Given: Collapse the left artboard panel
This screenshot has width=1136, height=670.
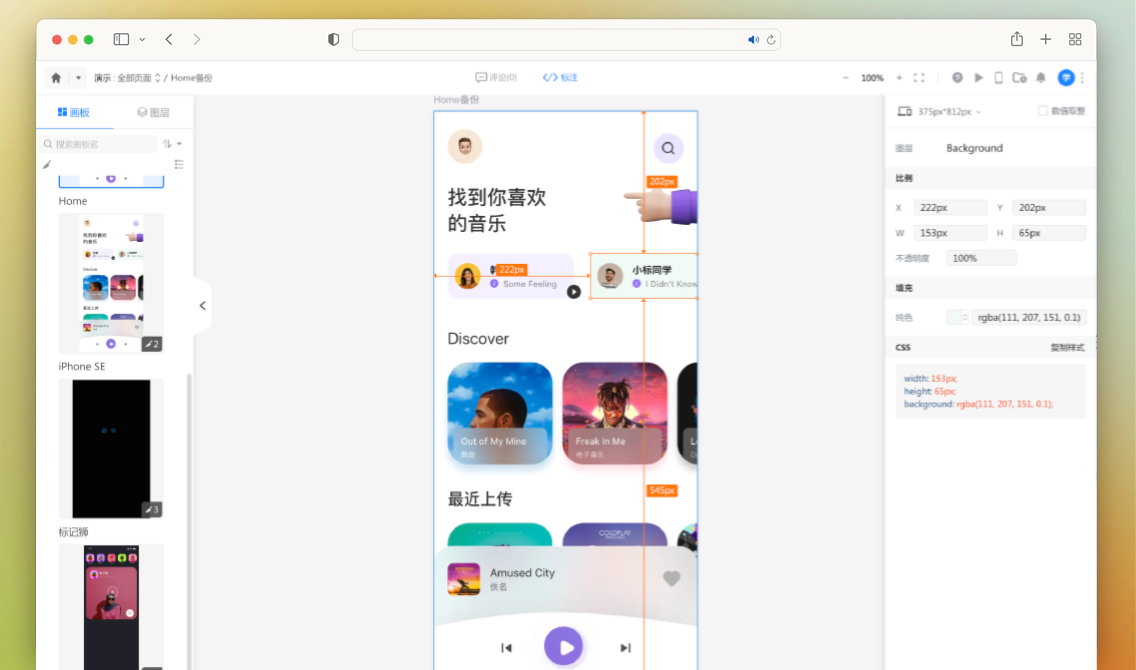Looking at the screenshot, I should (x=203, y=306).
